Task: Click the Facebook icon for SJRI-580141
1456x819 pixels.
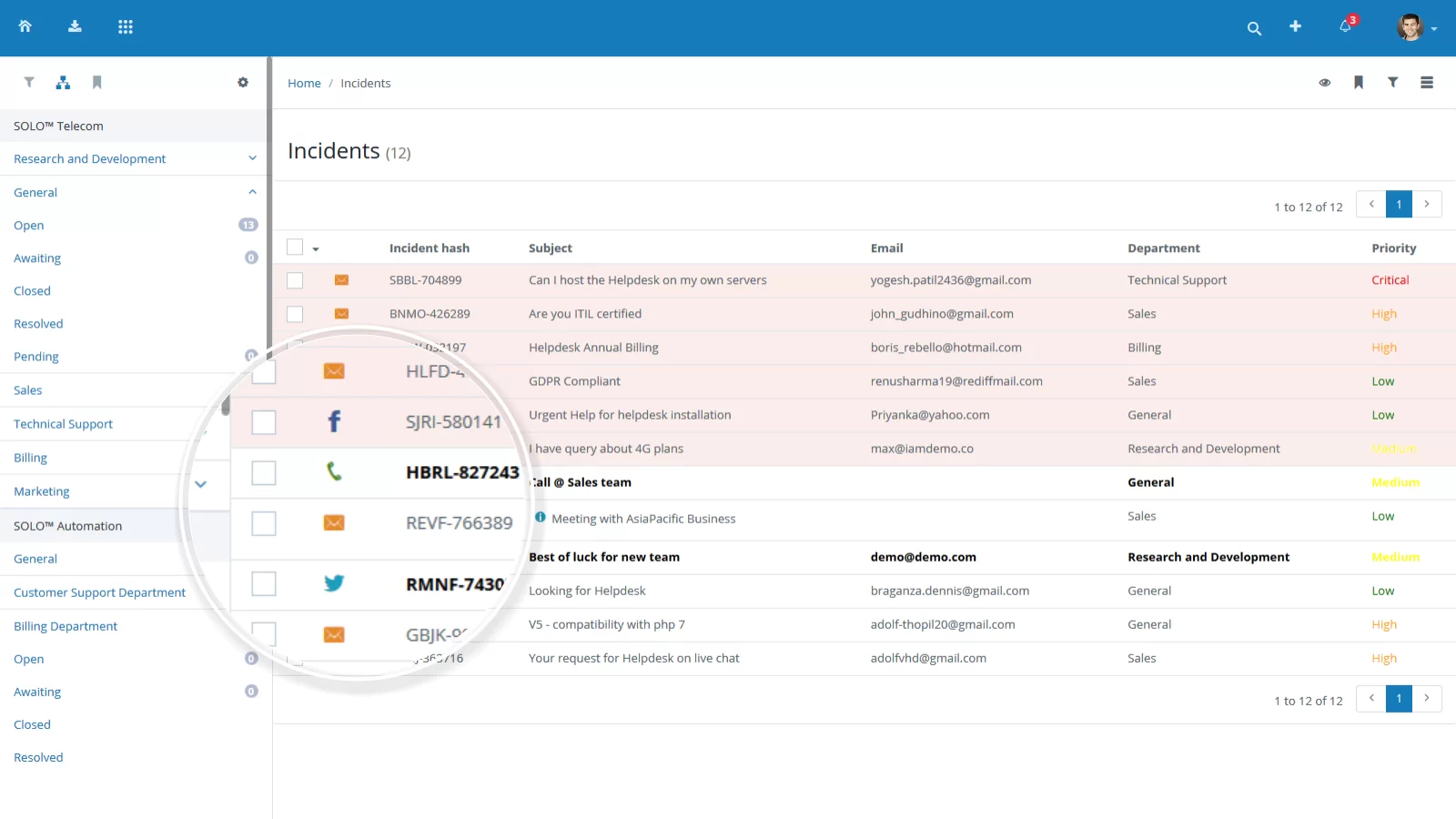Action: pos(334,421)
